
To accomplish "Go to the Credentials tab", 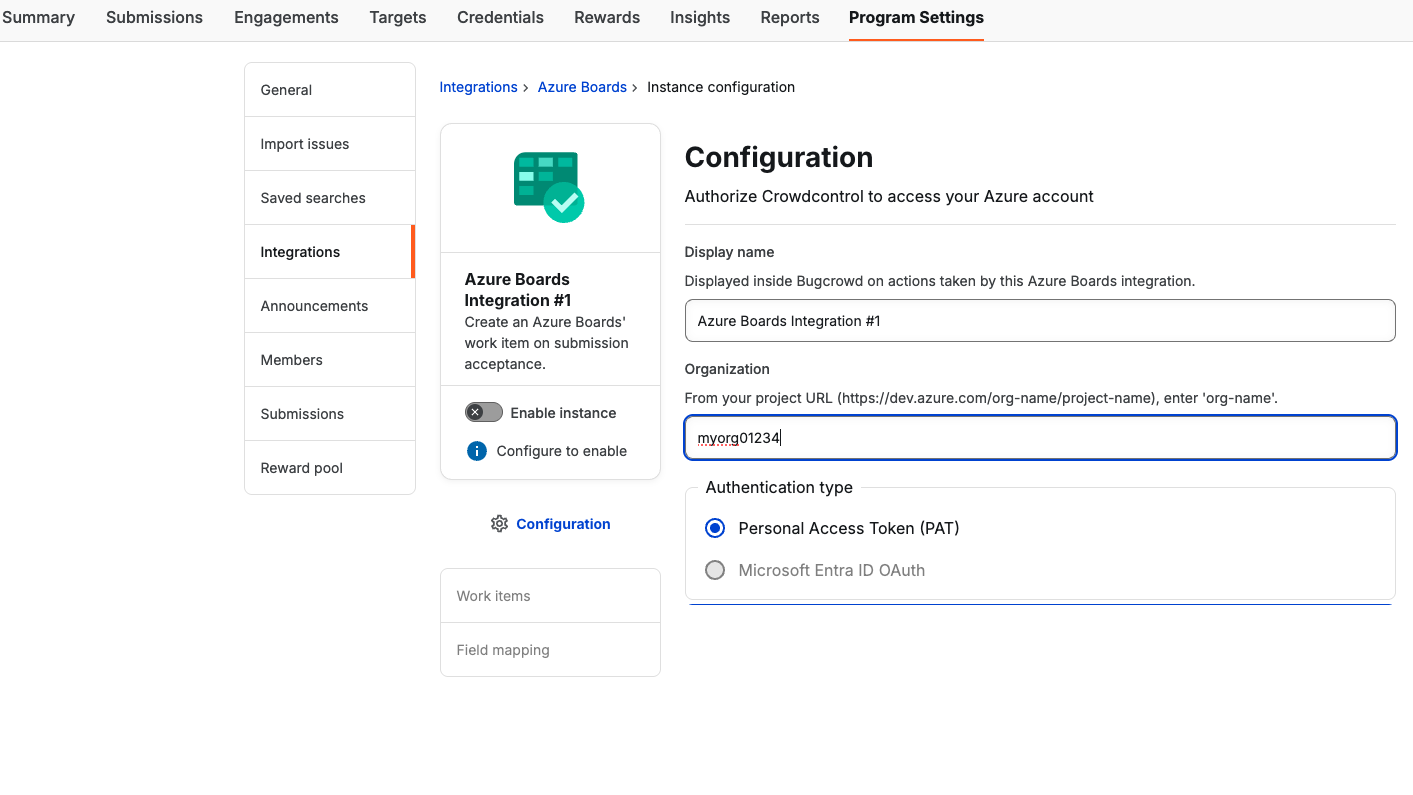I will click(500, 18).
